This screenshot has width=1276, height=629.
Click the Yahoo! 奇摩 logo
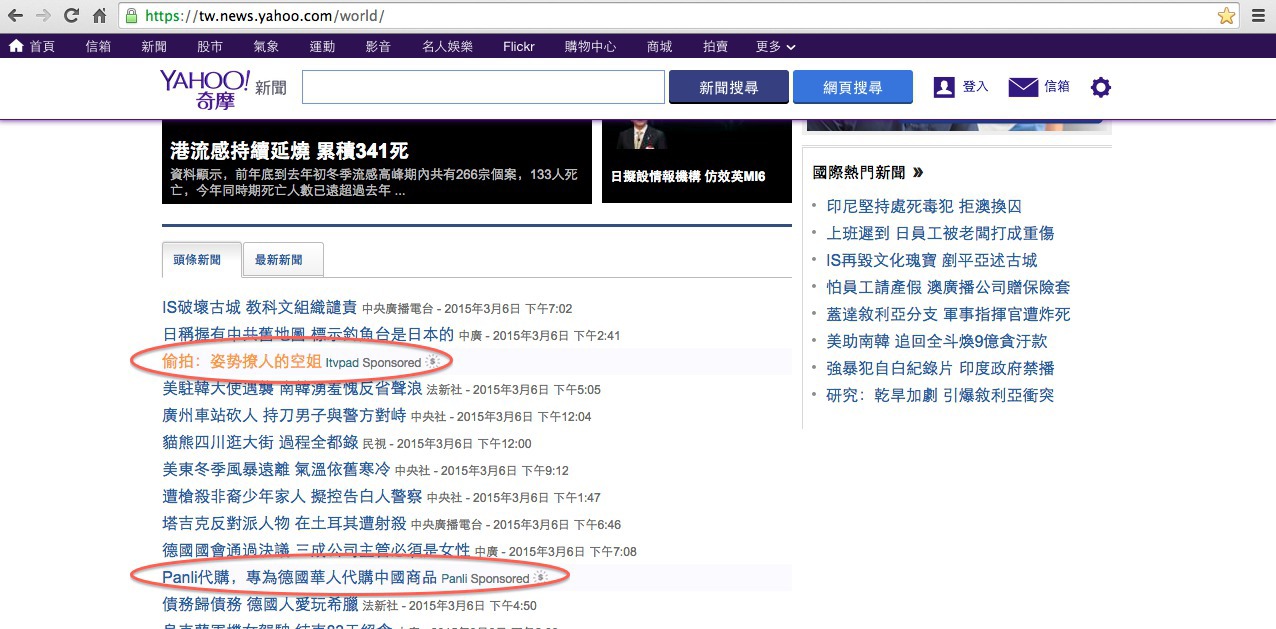point(204,88)
